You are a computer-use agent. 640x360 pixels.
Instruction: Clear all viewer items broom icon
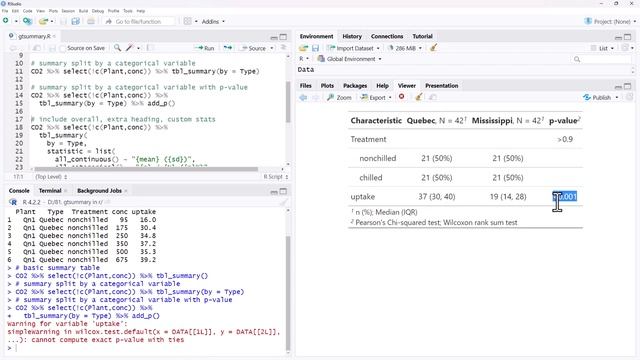419,97
